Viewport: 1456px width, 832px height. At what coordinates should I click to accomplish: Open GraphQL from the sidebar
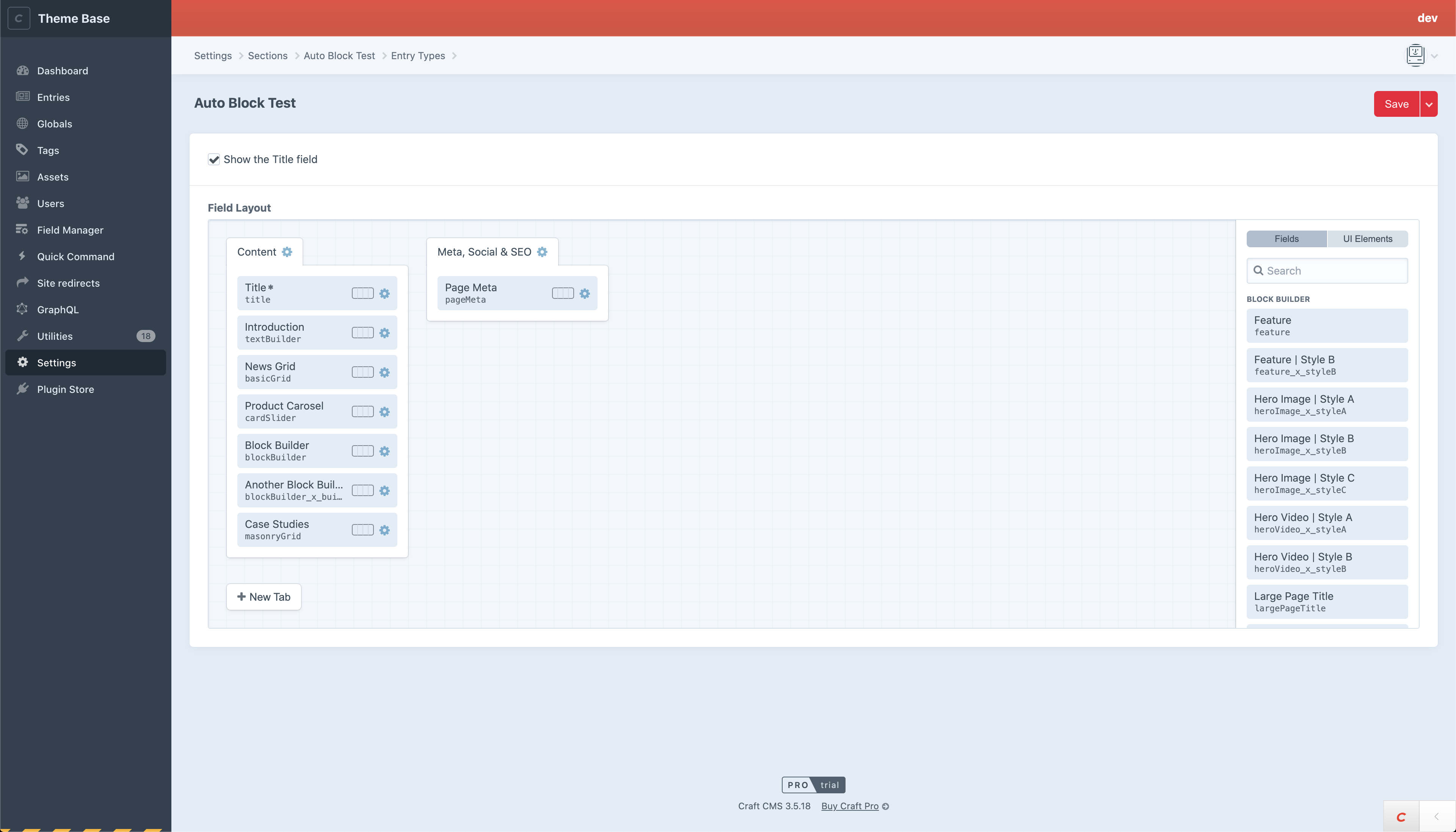pos(58,310)
